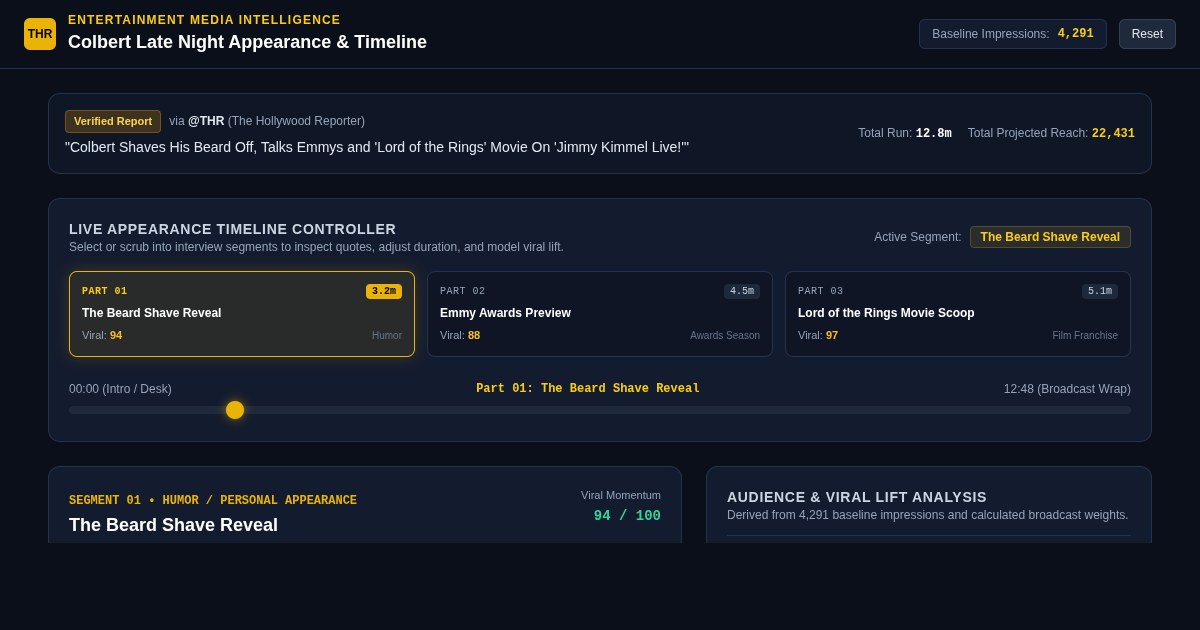Click the Film Franchise tag
Viewport: 1200px width, 630px height.
click(x=1085, y=336)
